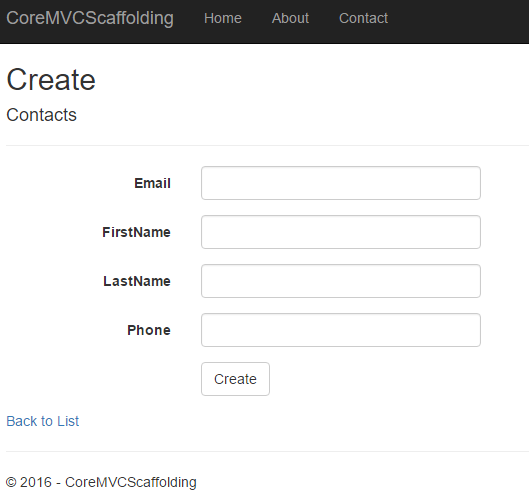Viewport: 529px width, 497px height.
Task: Open the CoreMVCScaffolding brand link
Action: (x=90, y=18)
